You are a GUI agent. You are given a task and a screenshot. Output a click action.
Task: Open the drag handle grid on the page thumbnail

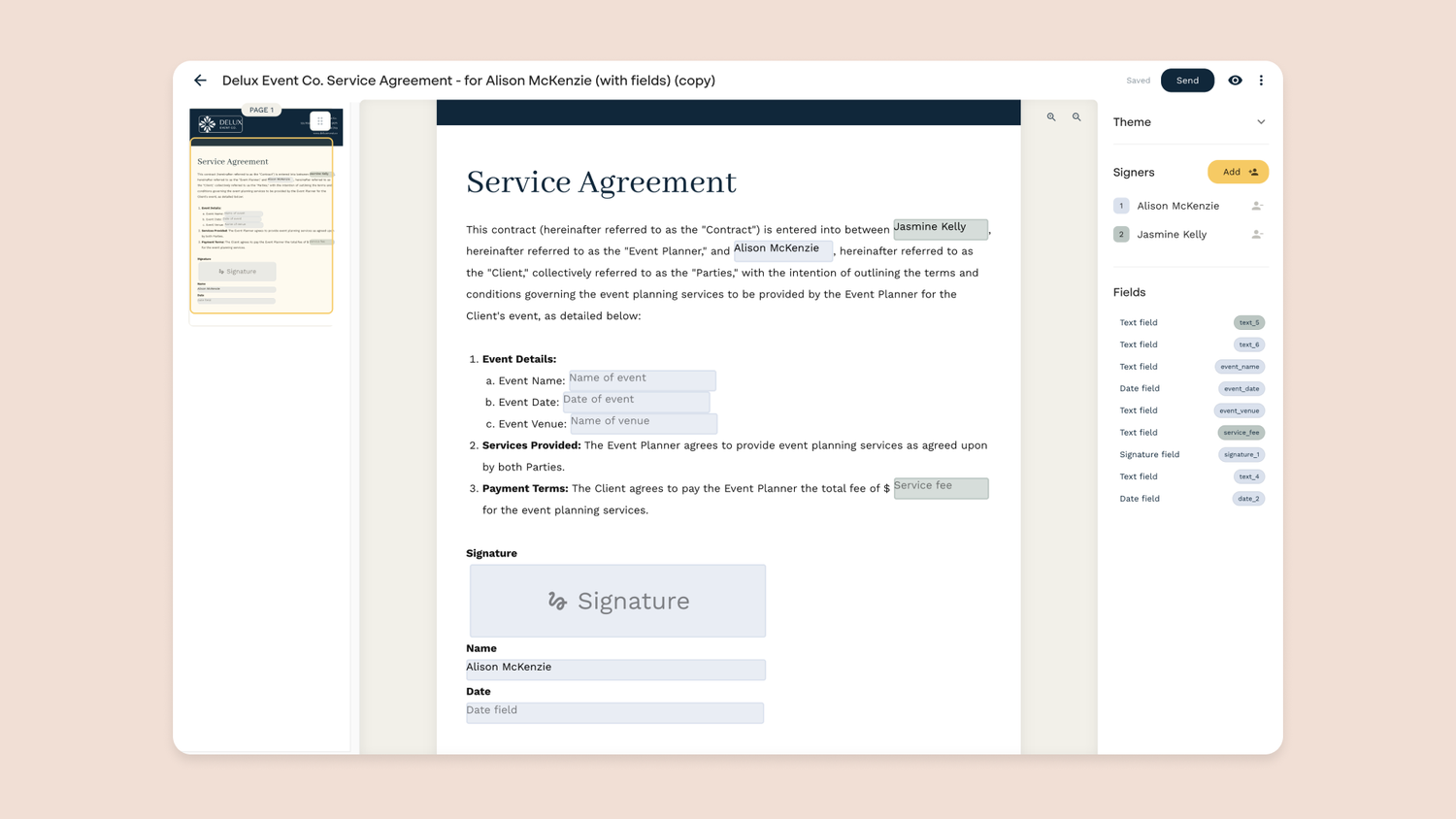tap(319, 120)
